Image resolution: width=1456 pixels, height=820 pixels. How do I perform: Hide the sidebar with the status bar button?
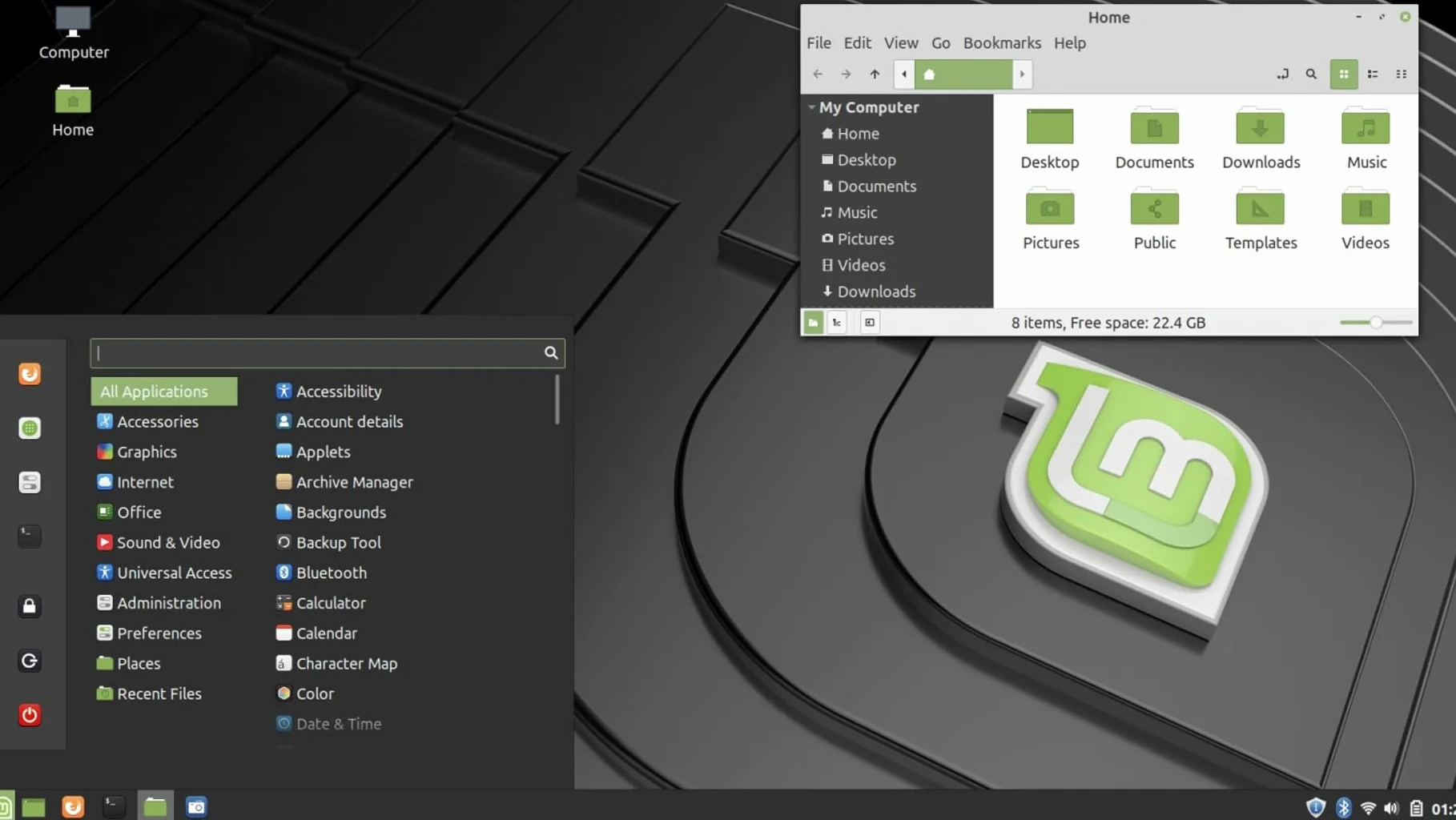click(x=870, y=323)
